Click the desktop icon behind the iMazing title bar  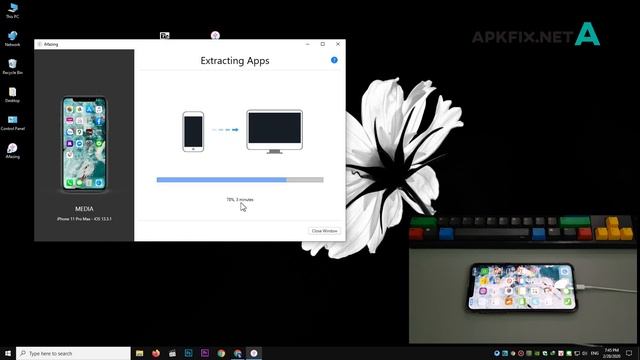164,36
